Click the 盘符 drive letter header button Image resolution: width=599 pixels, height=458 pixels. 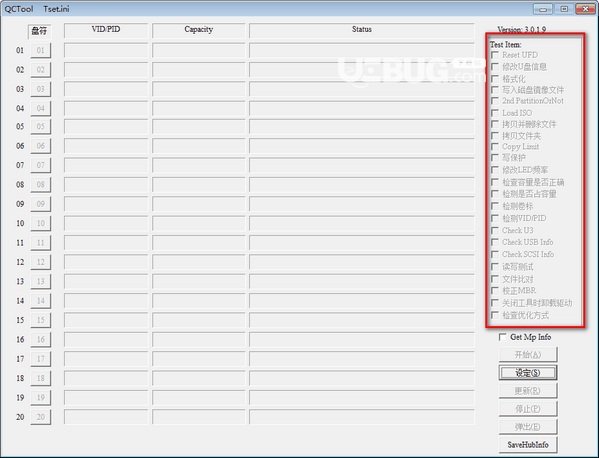[x=39, y=31]
